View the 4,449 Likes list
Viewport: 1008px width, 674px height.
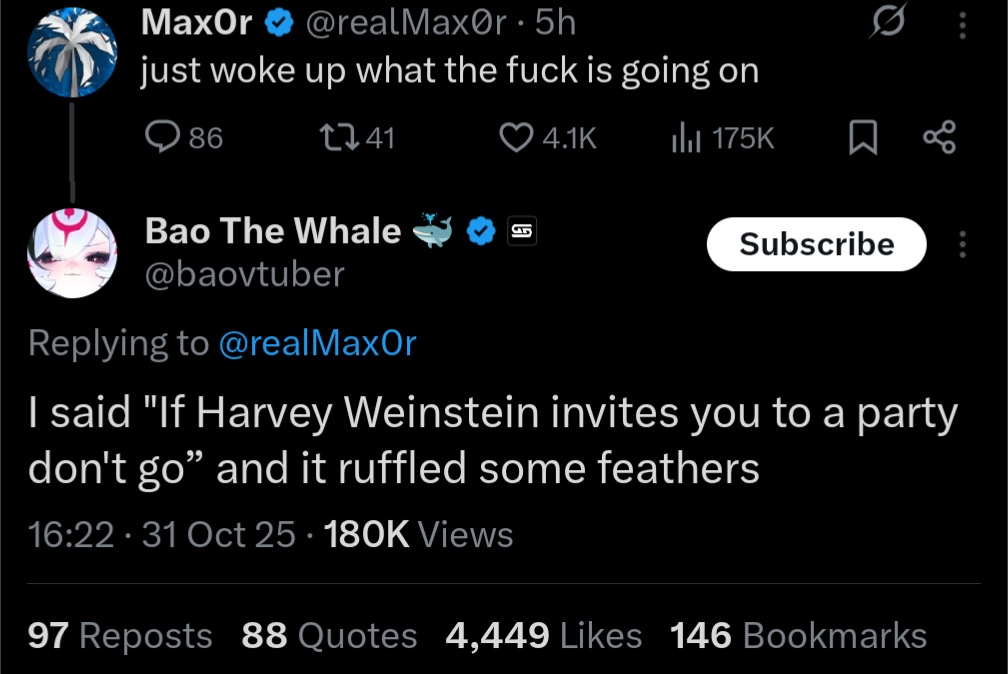pyautogui.click(x=543, y=635)
